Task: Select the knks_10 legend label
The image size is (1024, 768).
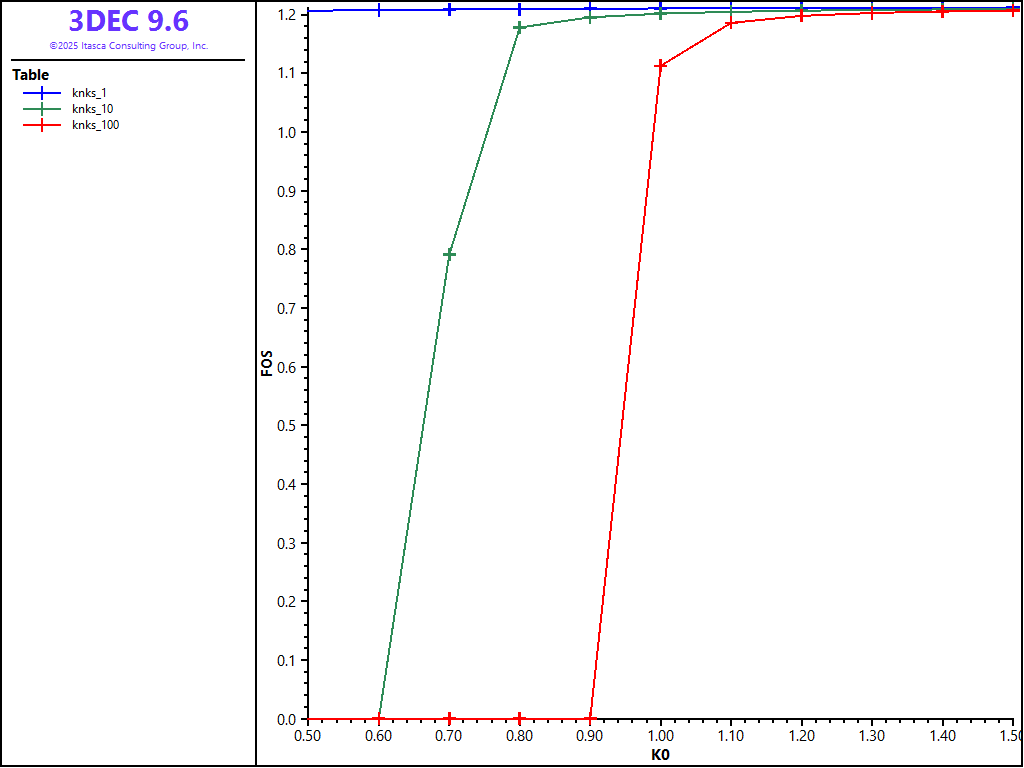Action: [x=92, y=109]
